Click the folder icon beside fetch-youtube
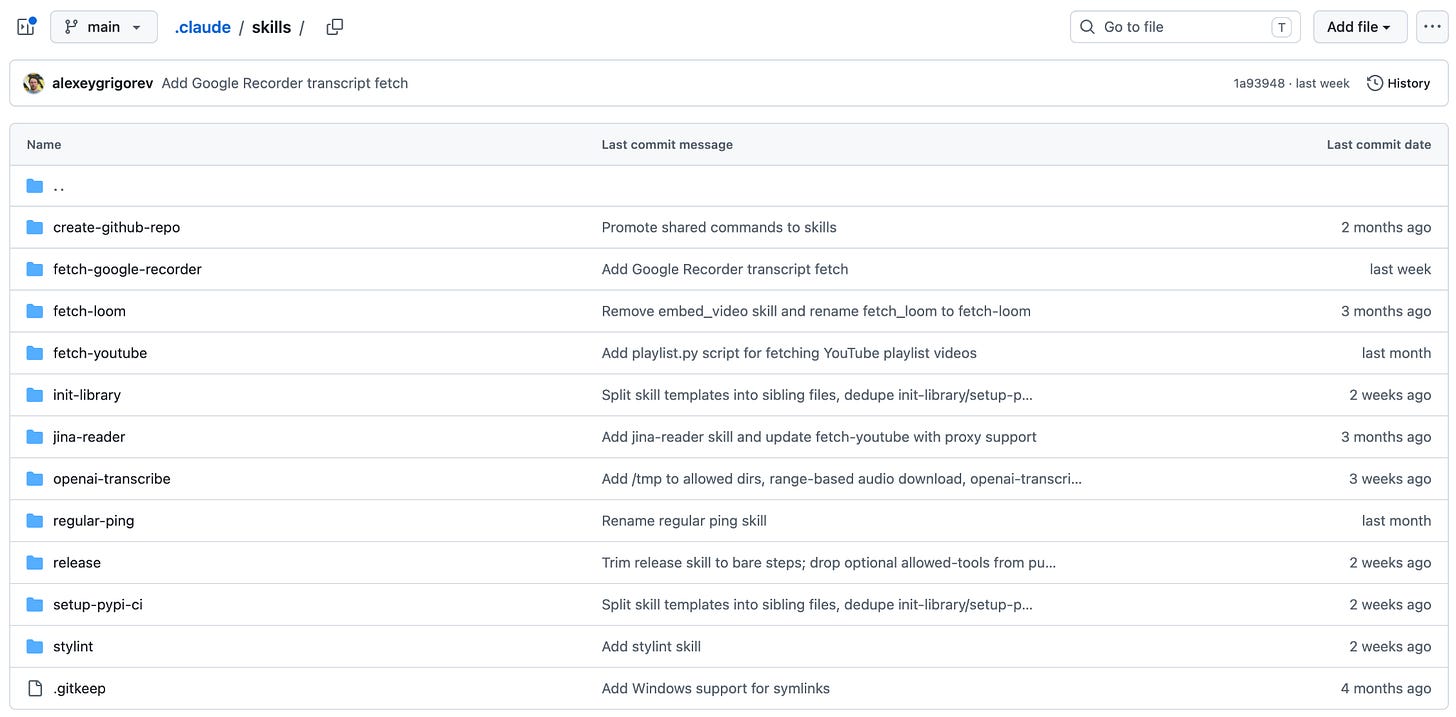1456x717 pixels. pos(35,353)
